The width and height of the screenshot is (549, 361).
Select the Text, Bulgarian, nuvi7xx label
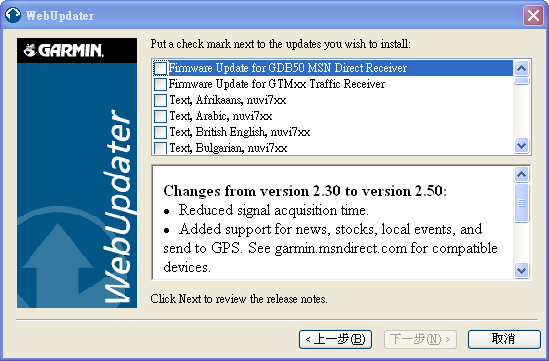tap(228, 148)
